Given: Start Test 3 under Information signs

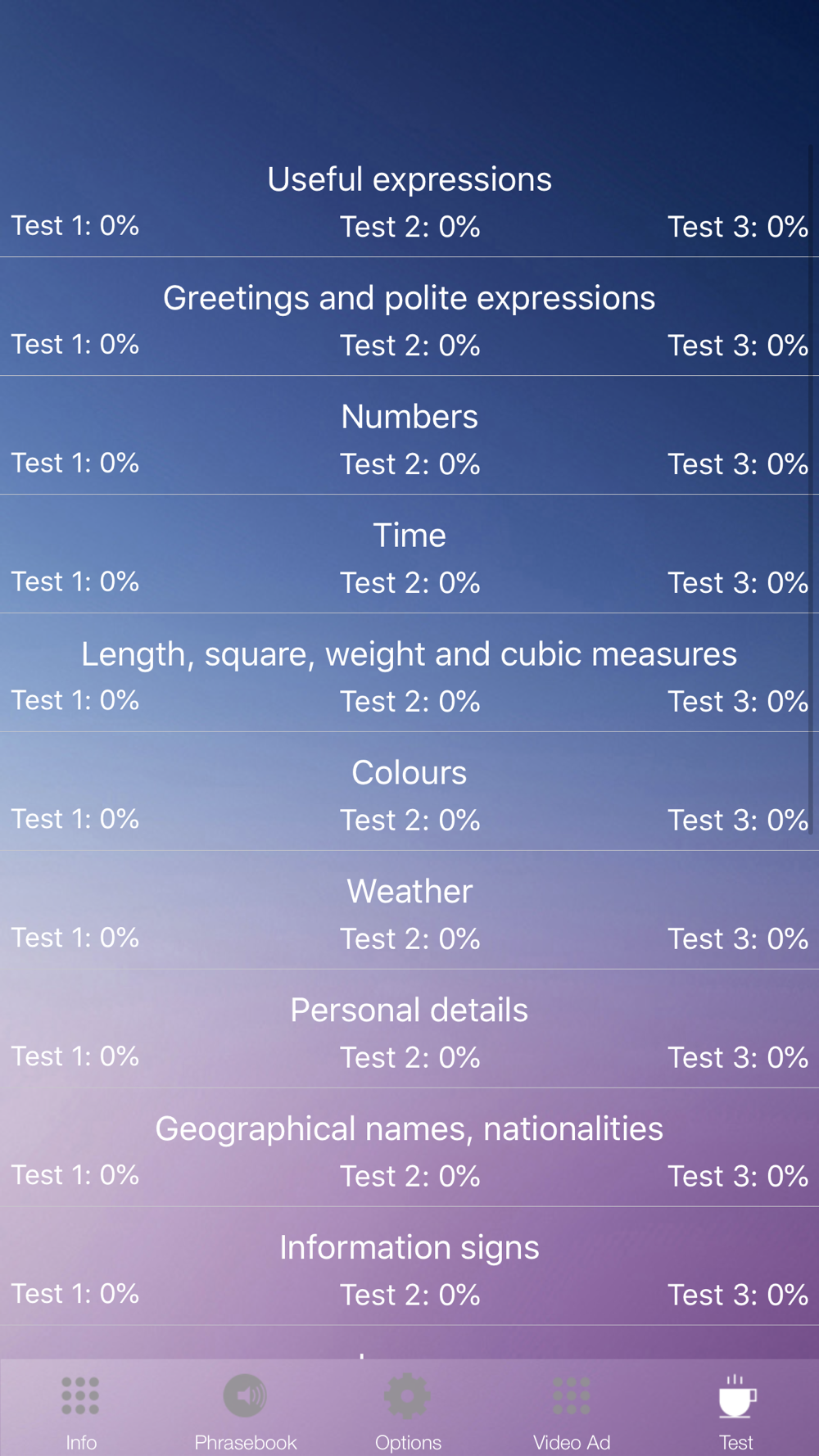Looking at the screenshot, I should coord(737,1295).
